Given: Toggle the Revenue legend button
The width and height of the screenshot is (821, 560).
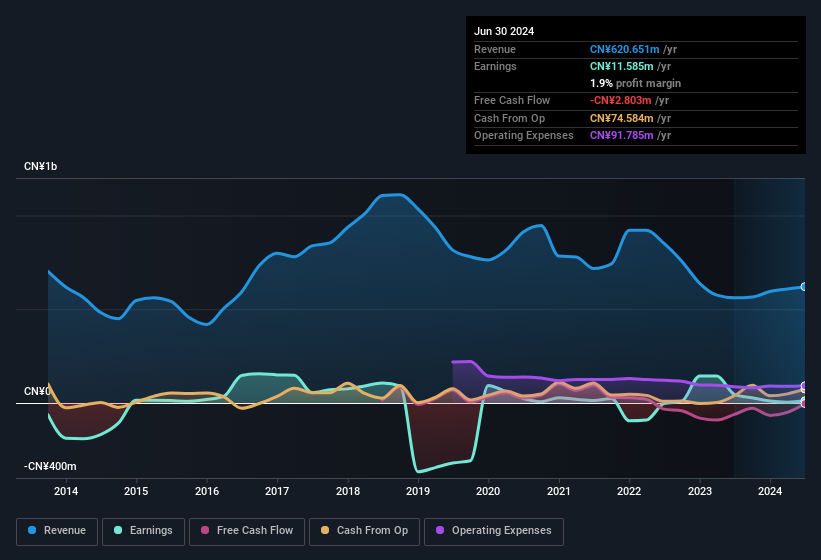Looking at the screenshot, I should pos(57,531).
